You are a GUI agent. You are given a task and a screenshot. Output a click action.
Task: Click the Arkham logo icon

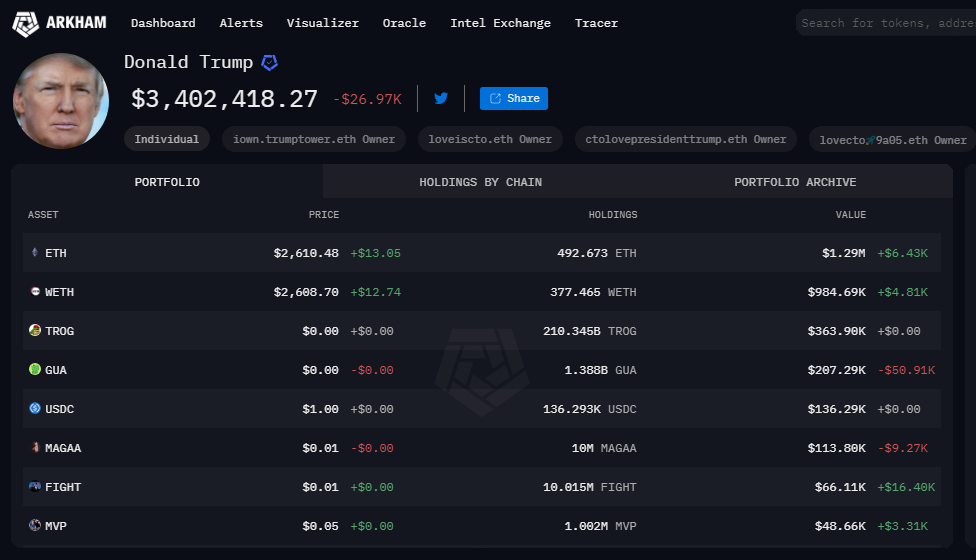point(26,23)
